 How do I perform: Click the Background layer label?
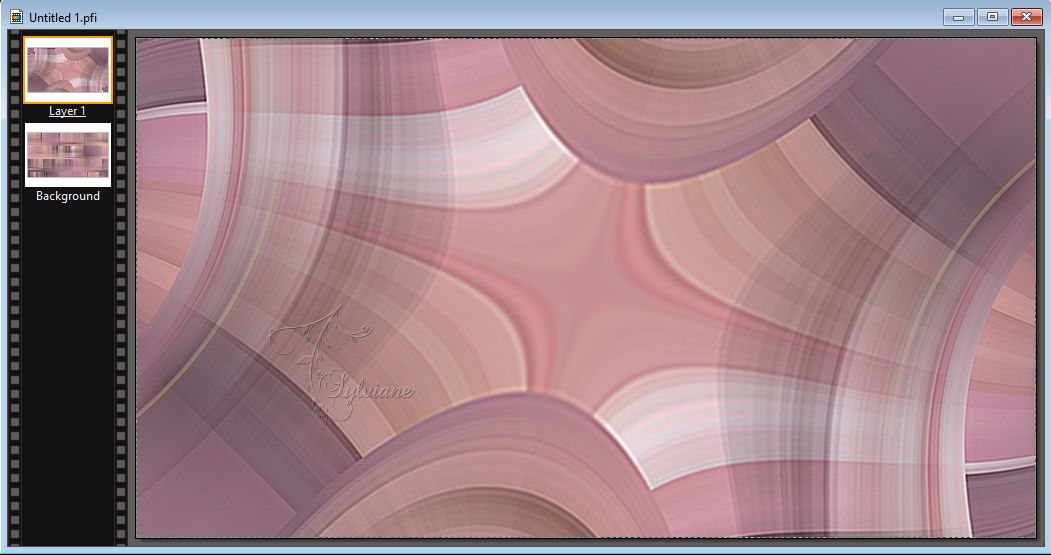68,196
